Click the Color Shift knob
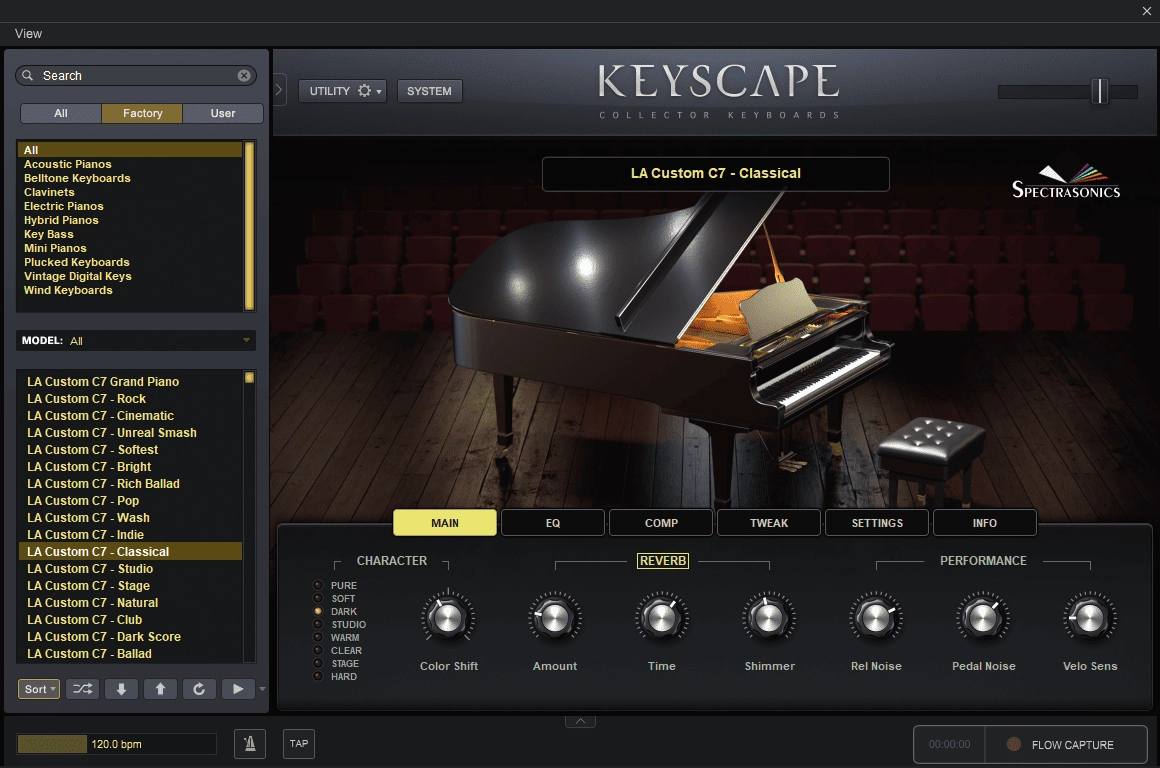 (x=448, y=618)
